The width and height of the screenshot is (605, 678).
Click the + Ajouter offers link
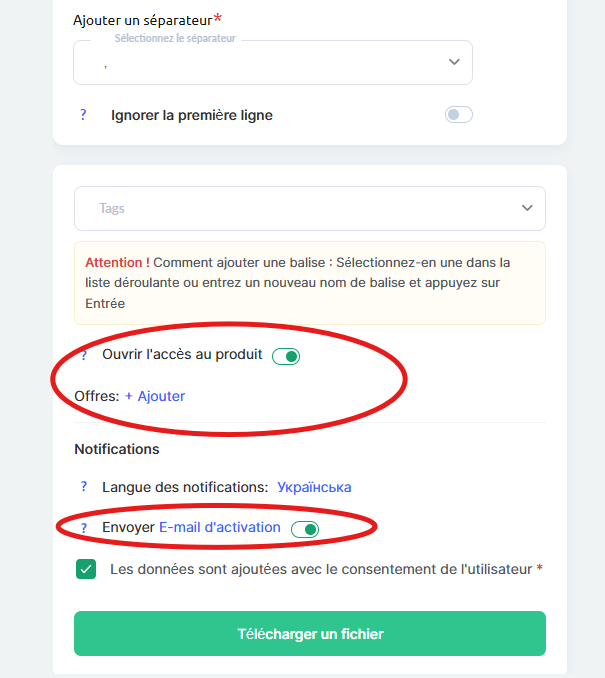[155, 396]
